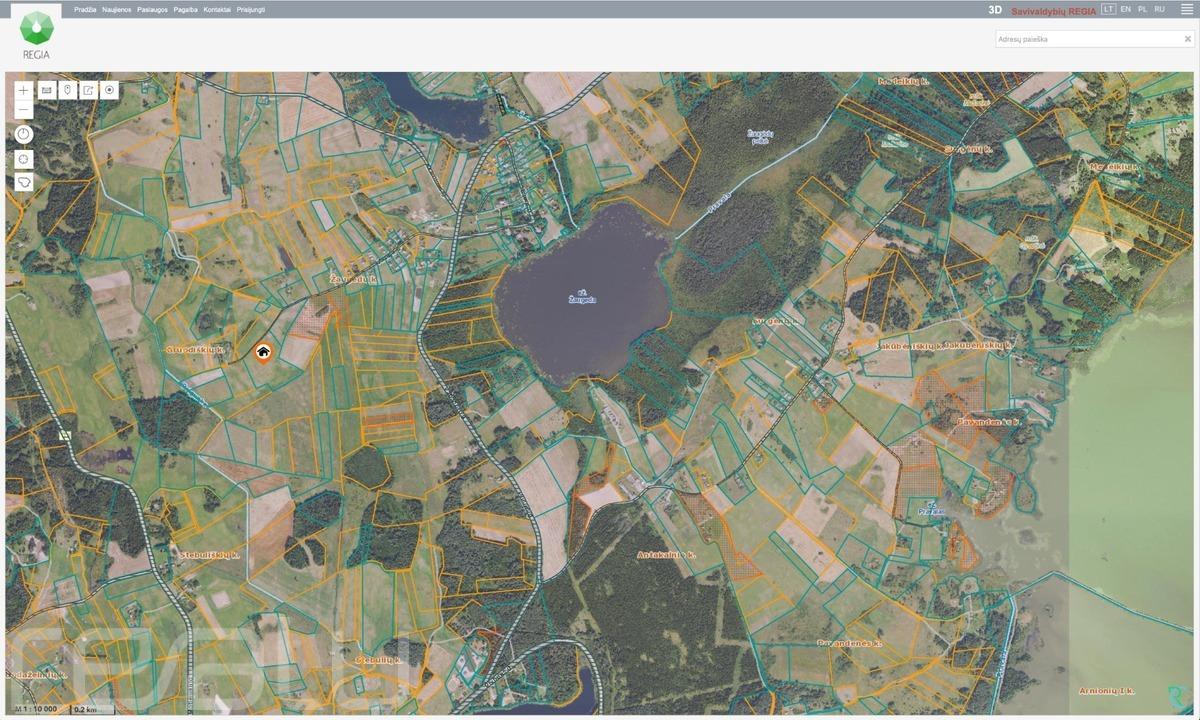Zoom in the map with plus button
The width and height of the screenshot is (1200, 720).
click(x=24, y=90)
